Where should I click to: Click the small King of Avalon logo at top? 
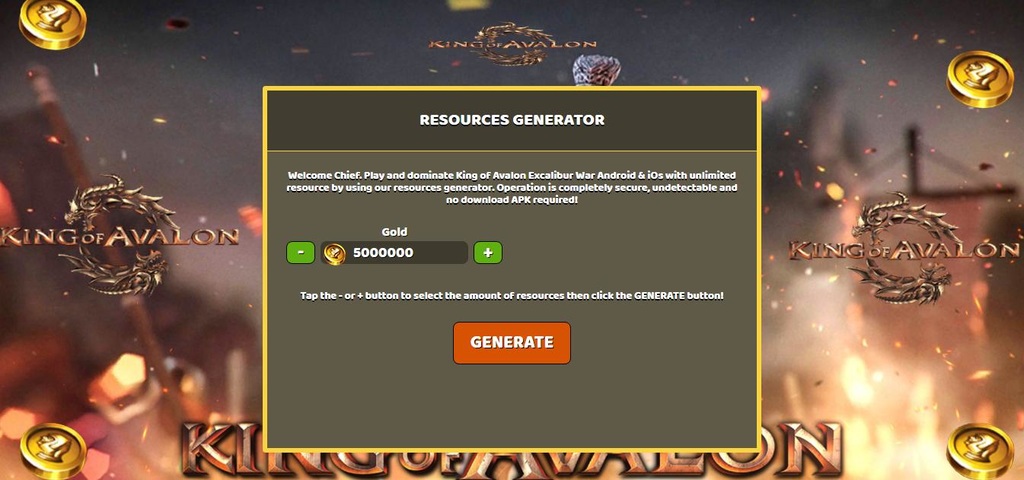point(512,44)
